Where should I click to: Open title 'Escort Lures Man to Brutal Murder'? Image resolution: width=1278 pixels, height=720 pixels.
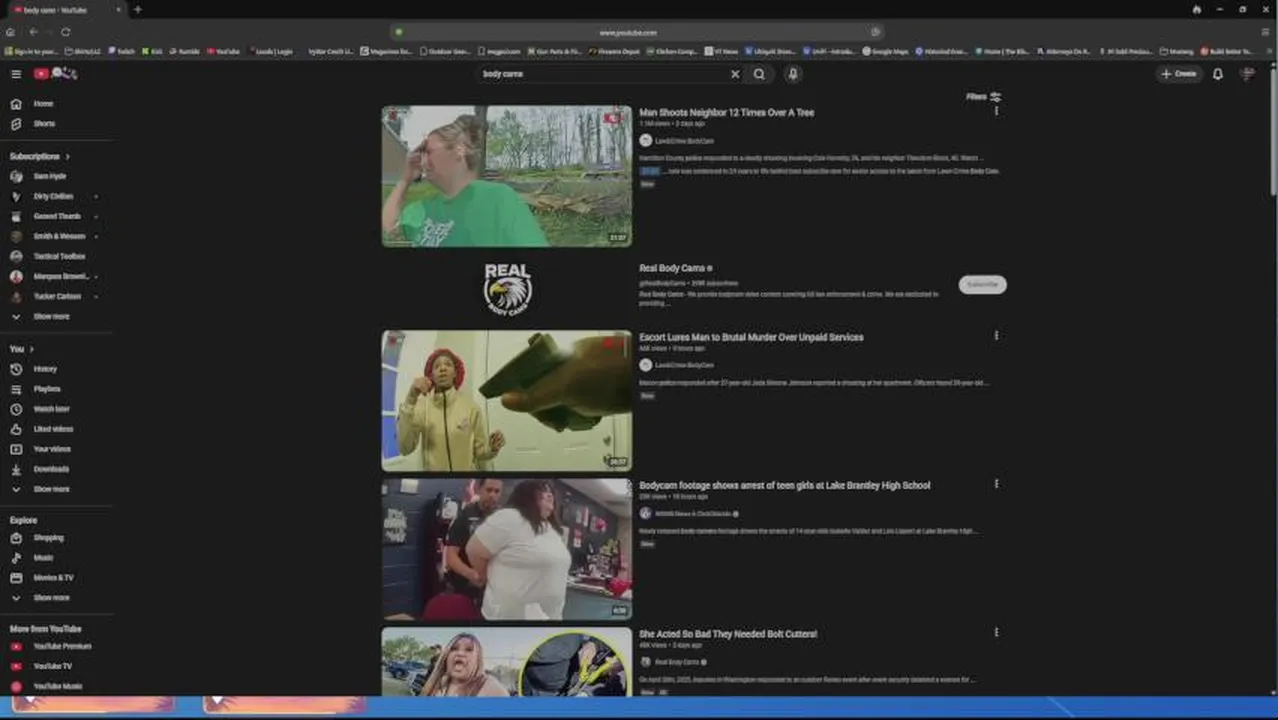751,337
